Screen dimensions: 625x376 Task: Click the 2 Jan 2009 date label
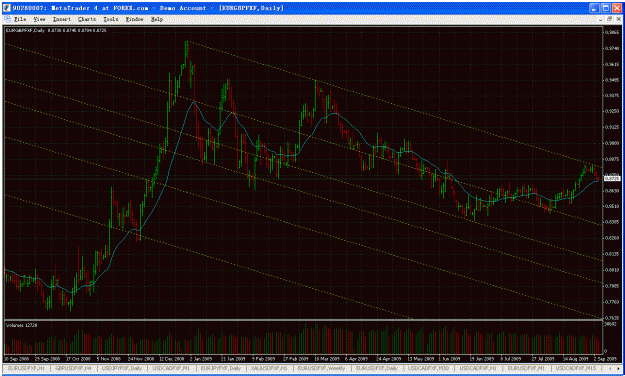click(201, 358)
